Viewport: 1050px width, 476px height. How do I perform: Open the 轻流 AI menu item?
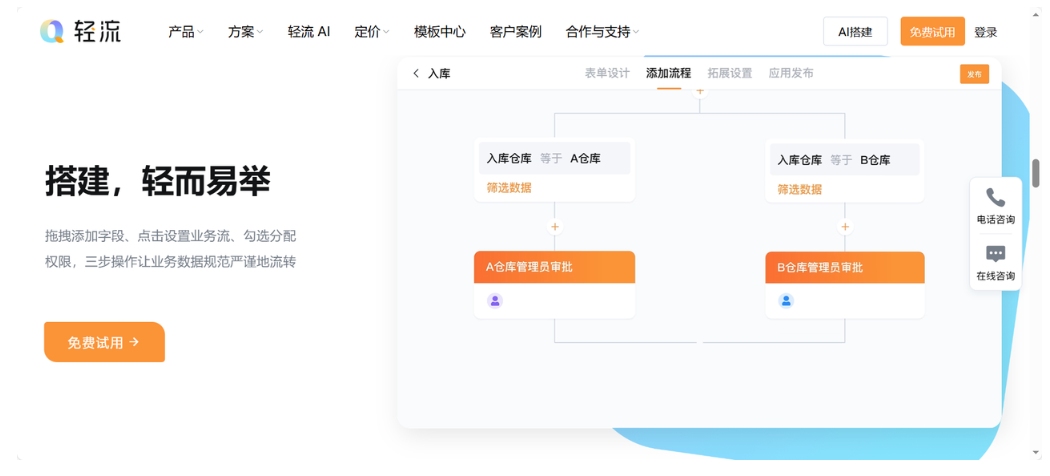click(x=309, y=31)
